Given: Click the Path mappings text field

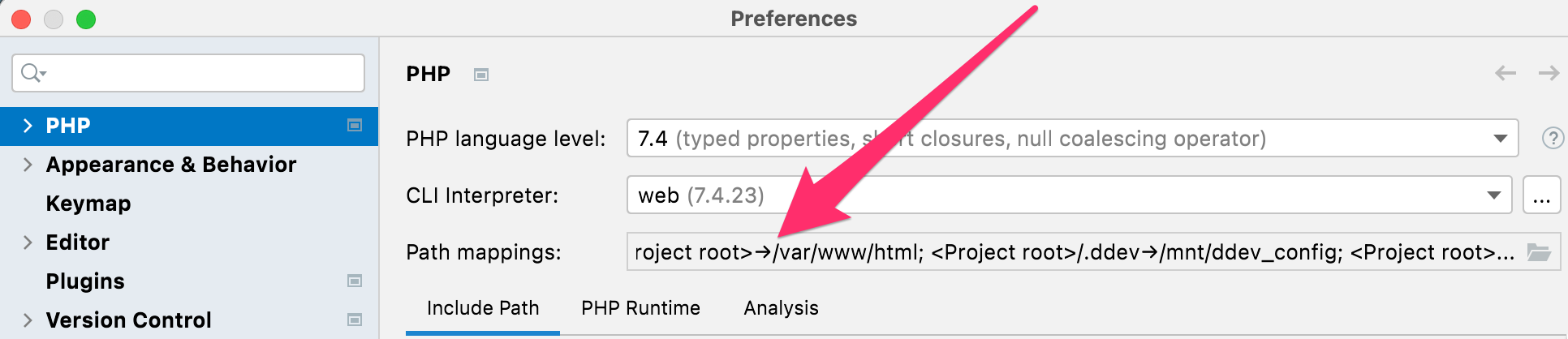Looking at the screenshot, I should [1071, 252].
